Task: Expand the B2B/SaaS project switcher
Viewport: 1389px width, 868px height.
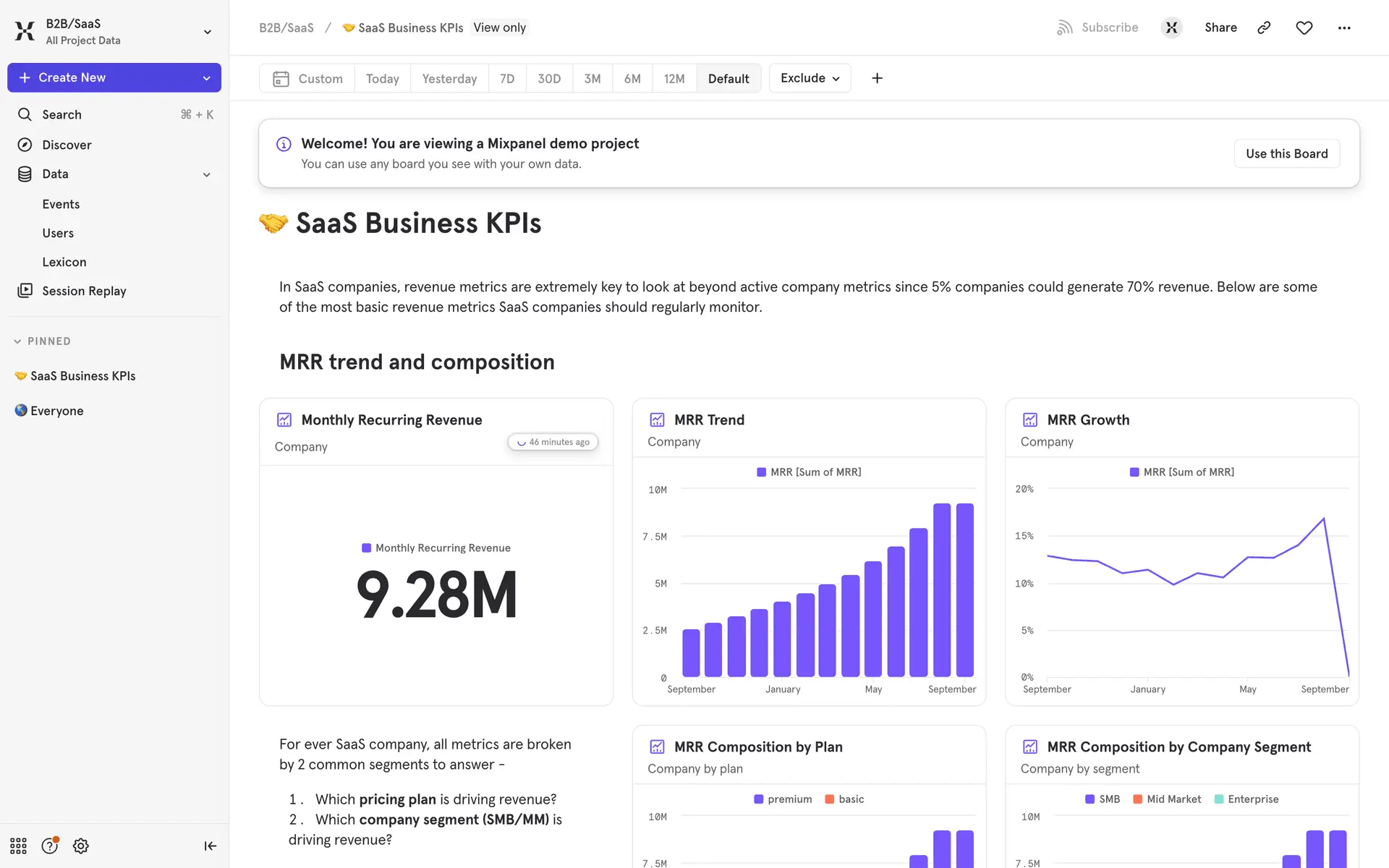Action: point(207,32)
